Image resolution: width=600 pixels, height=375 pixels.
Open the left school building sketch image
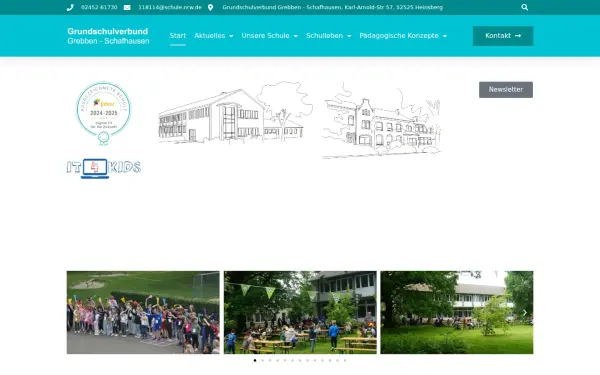click(235, 112)
